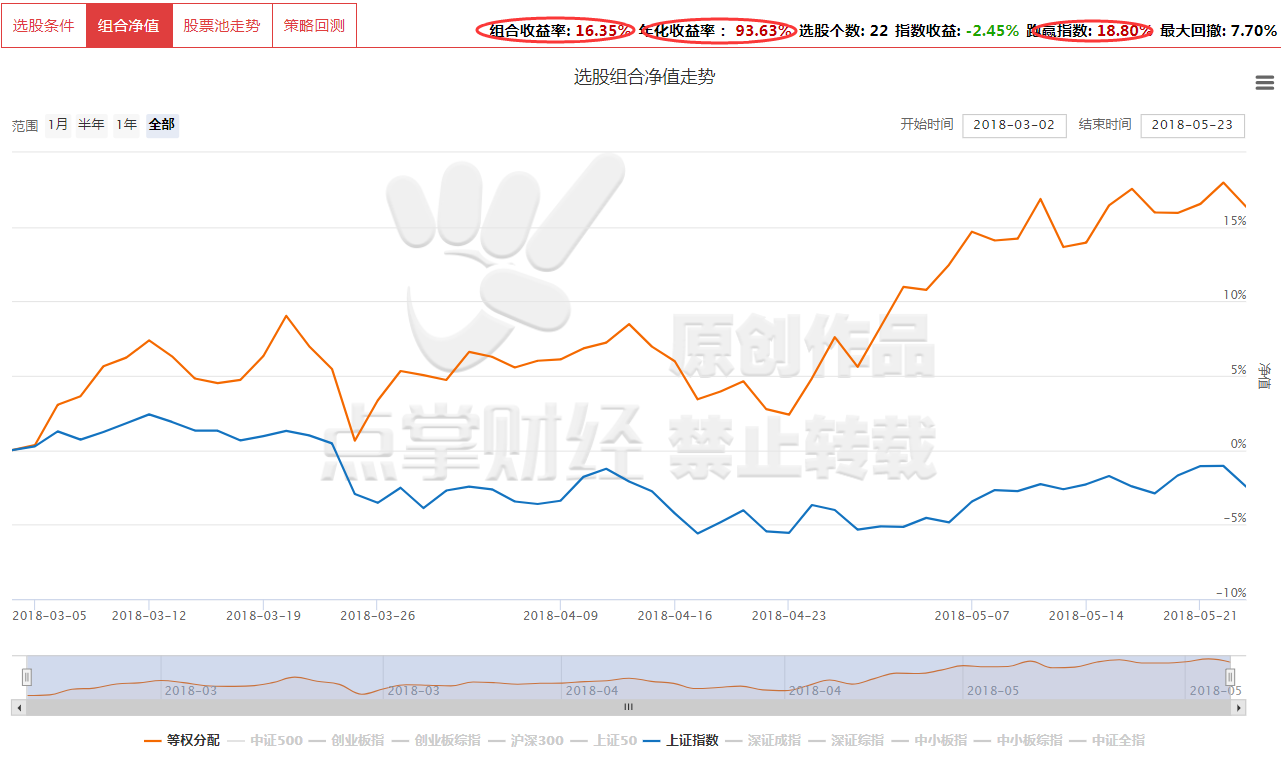Switch to the 选股条件 tab
1281x758 pixels.
click(x=44, y=25)
